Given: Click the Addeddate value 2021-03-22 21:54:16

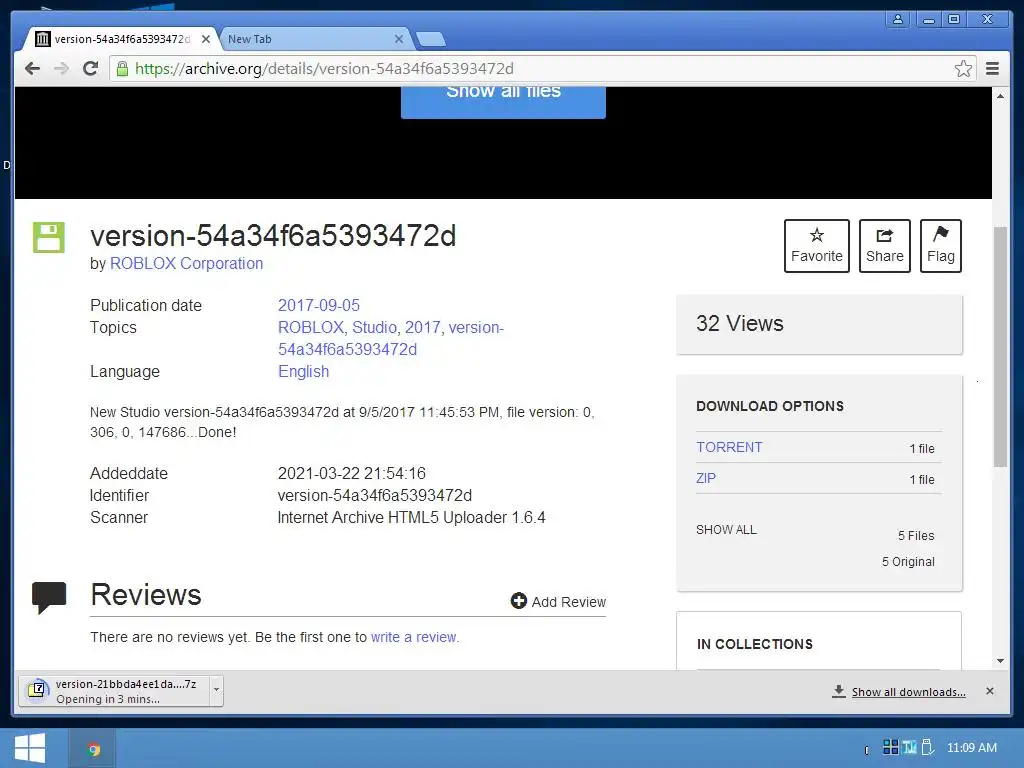Looking at the screenshot, I should 351,473.
